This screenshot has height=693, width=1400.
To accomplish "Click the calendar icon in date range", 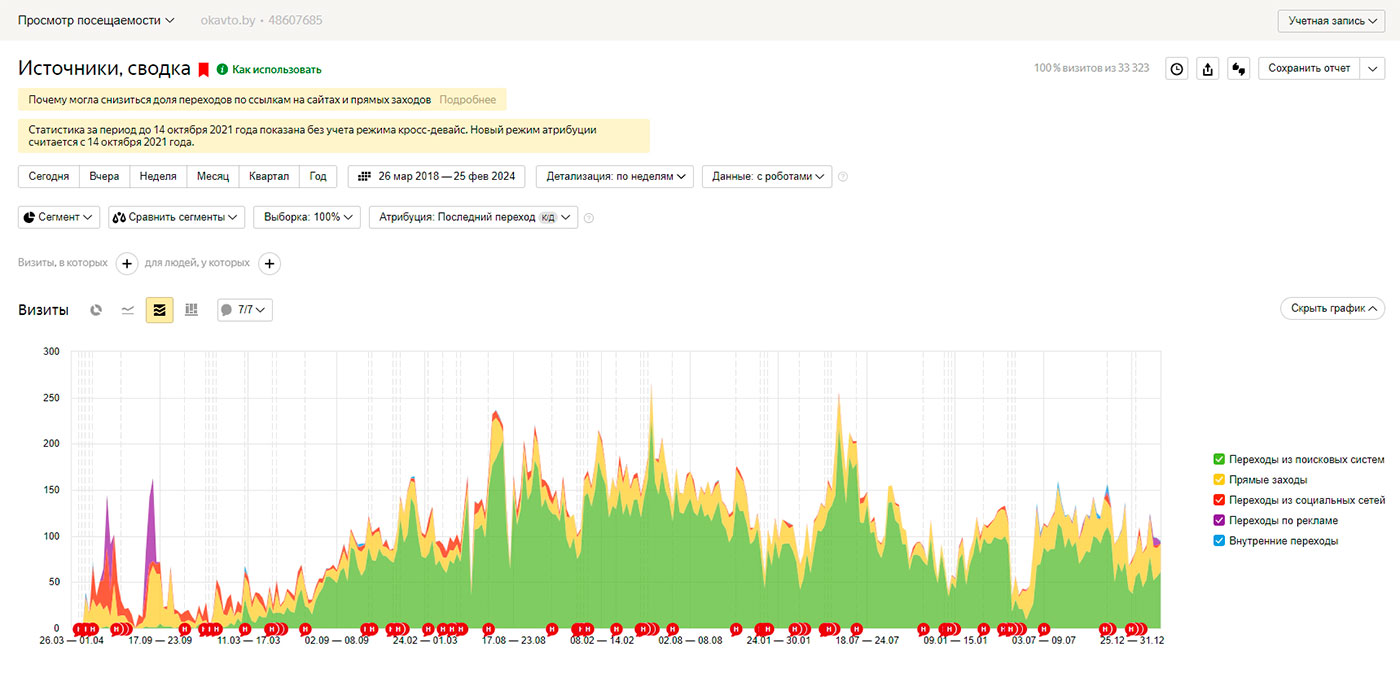I will point(365,176).
